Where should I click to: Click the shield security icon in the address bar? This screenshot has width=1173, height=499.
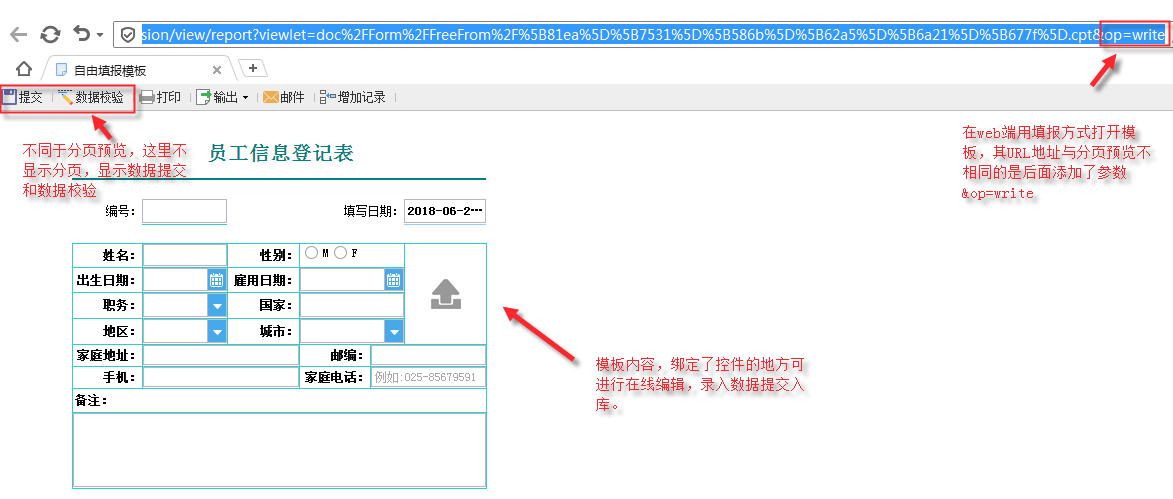(128, 34)
